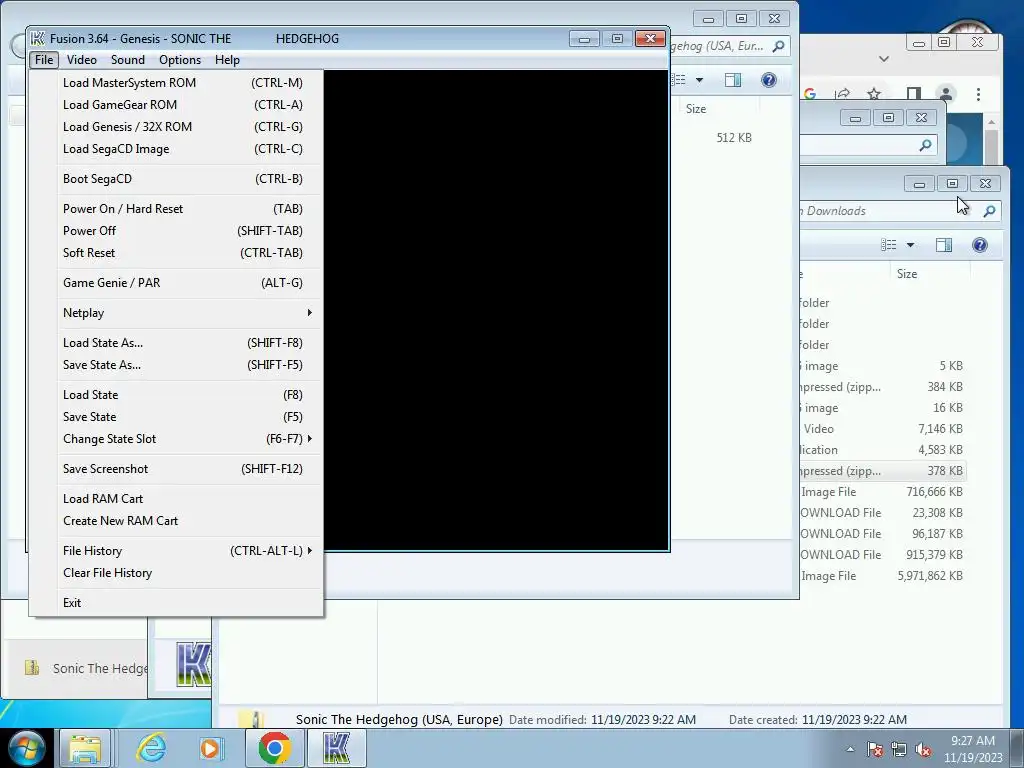The width and height of the screenshot is (1024, 768).
Task: Open Start menu orb
Action: [26, 748]
